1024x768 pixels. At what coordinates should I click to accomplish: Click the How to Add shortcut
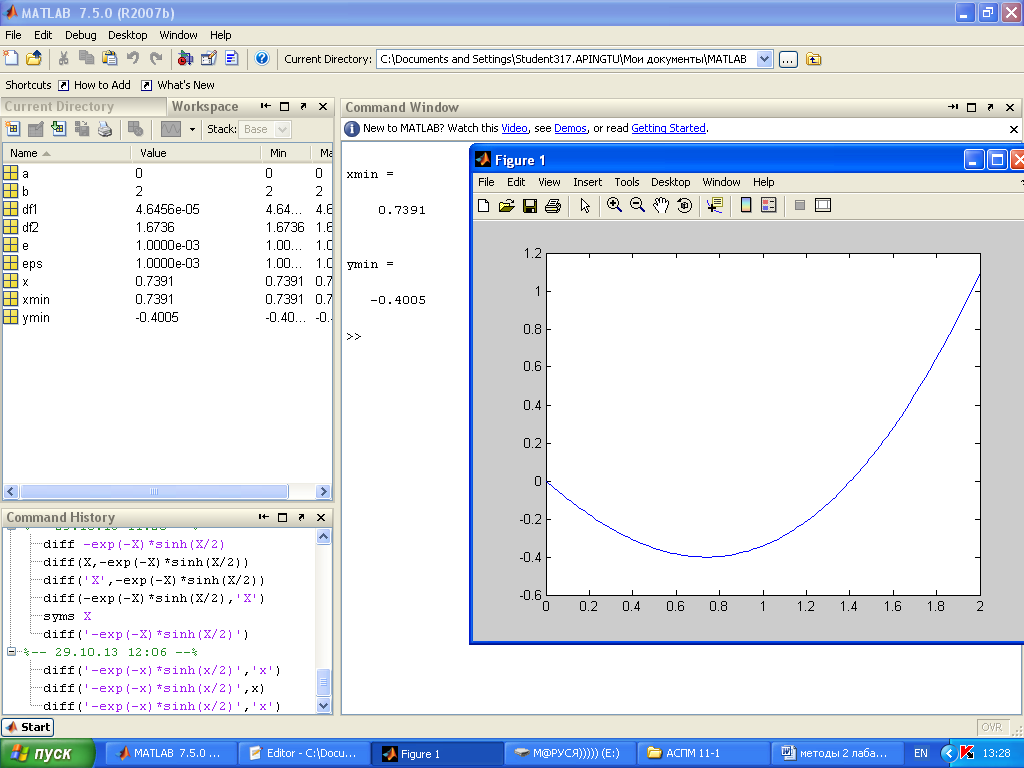[95, 85]
